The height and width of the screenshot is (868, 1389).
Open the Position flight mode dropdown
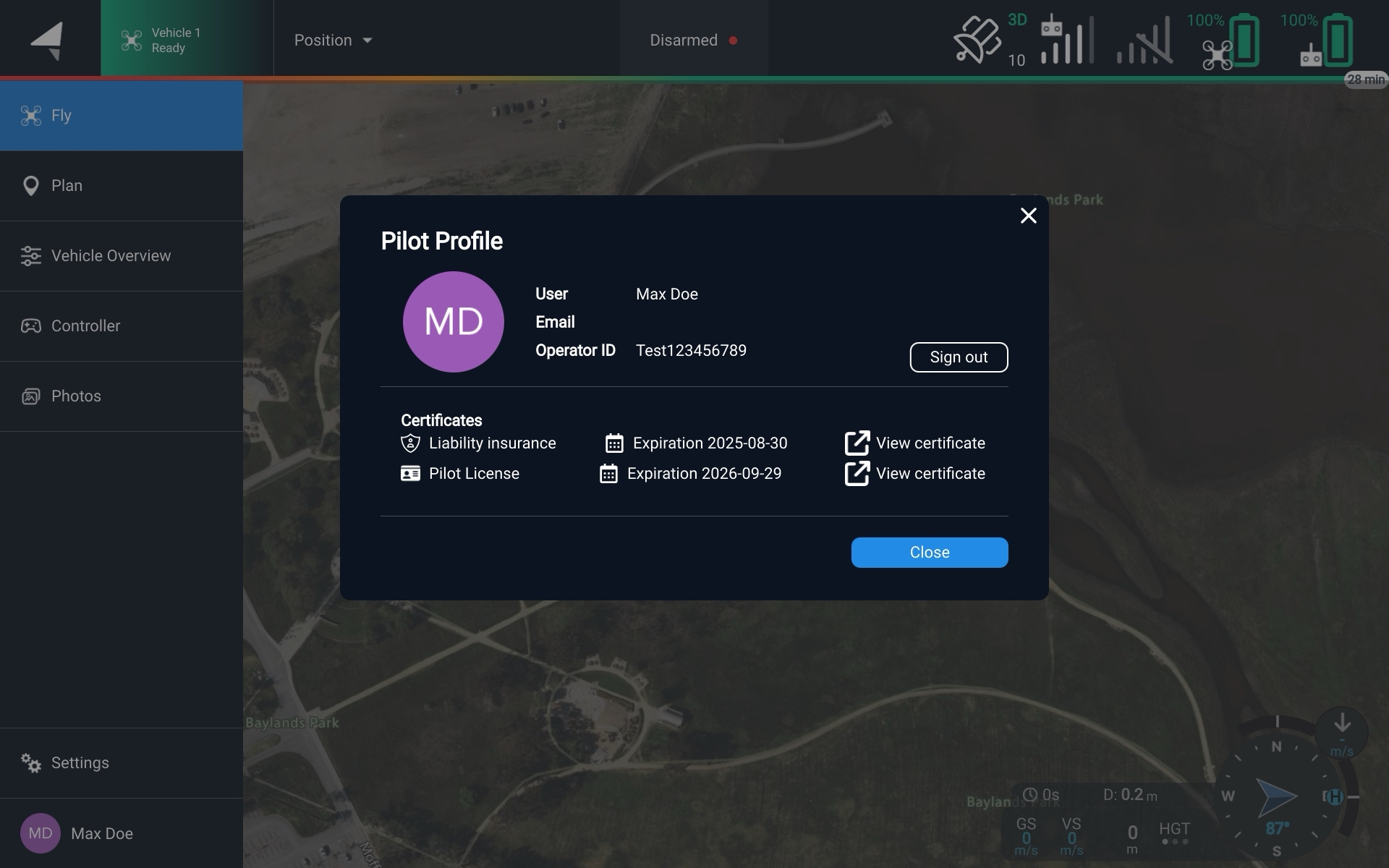pos(333,40)
